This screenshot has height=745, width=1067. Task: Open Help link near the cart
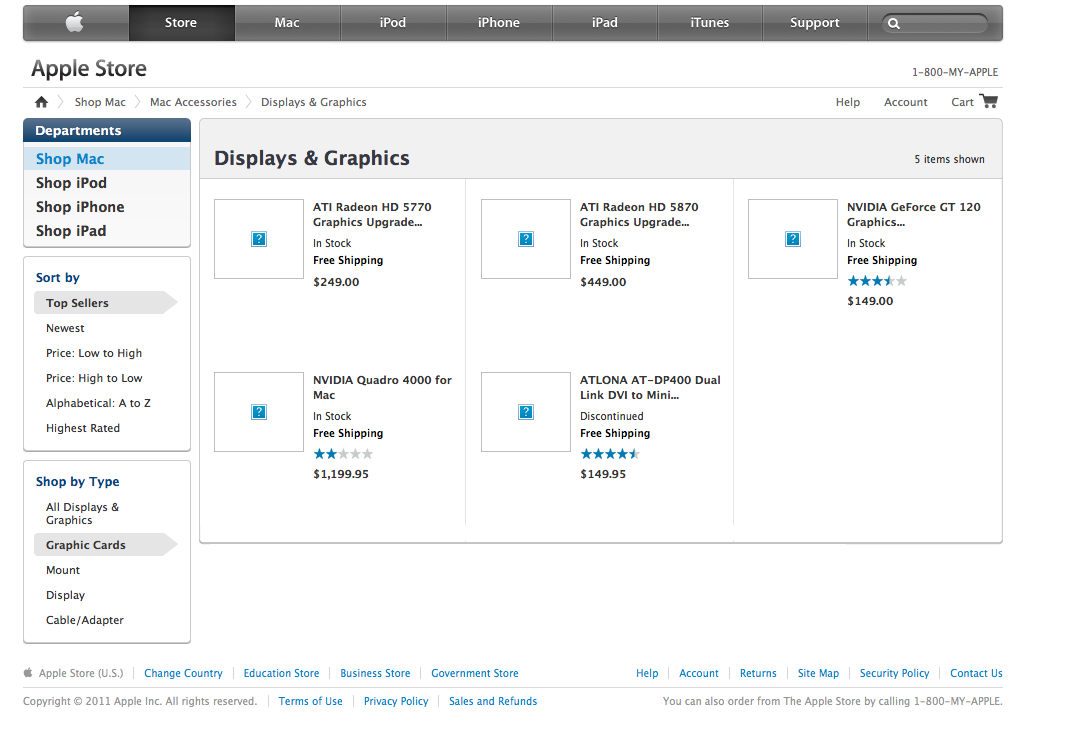pos(848,102)
